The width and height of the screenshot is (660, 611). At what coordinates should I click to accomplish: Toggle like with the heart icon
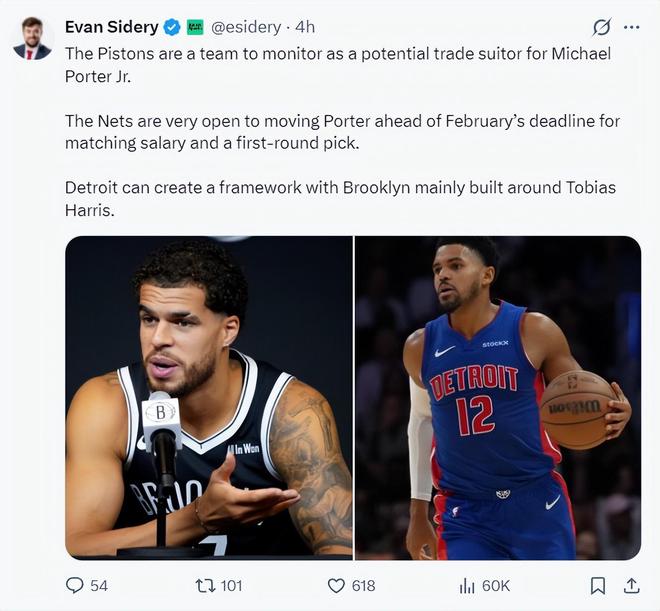click(336, 585)
